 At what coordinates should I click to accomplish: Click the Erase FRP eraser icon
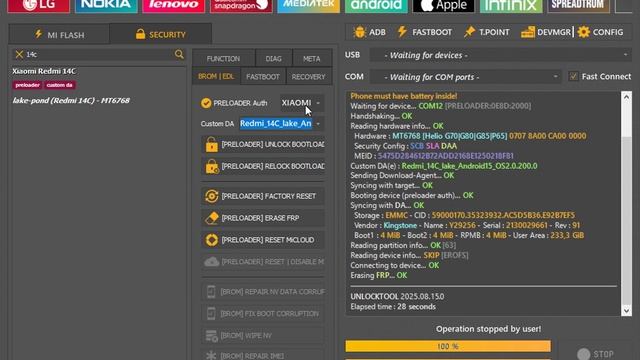click(x=211, y=218)
